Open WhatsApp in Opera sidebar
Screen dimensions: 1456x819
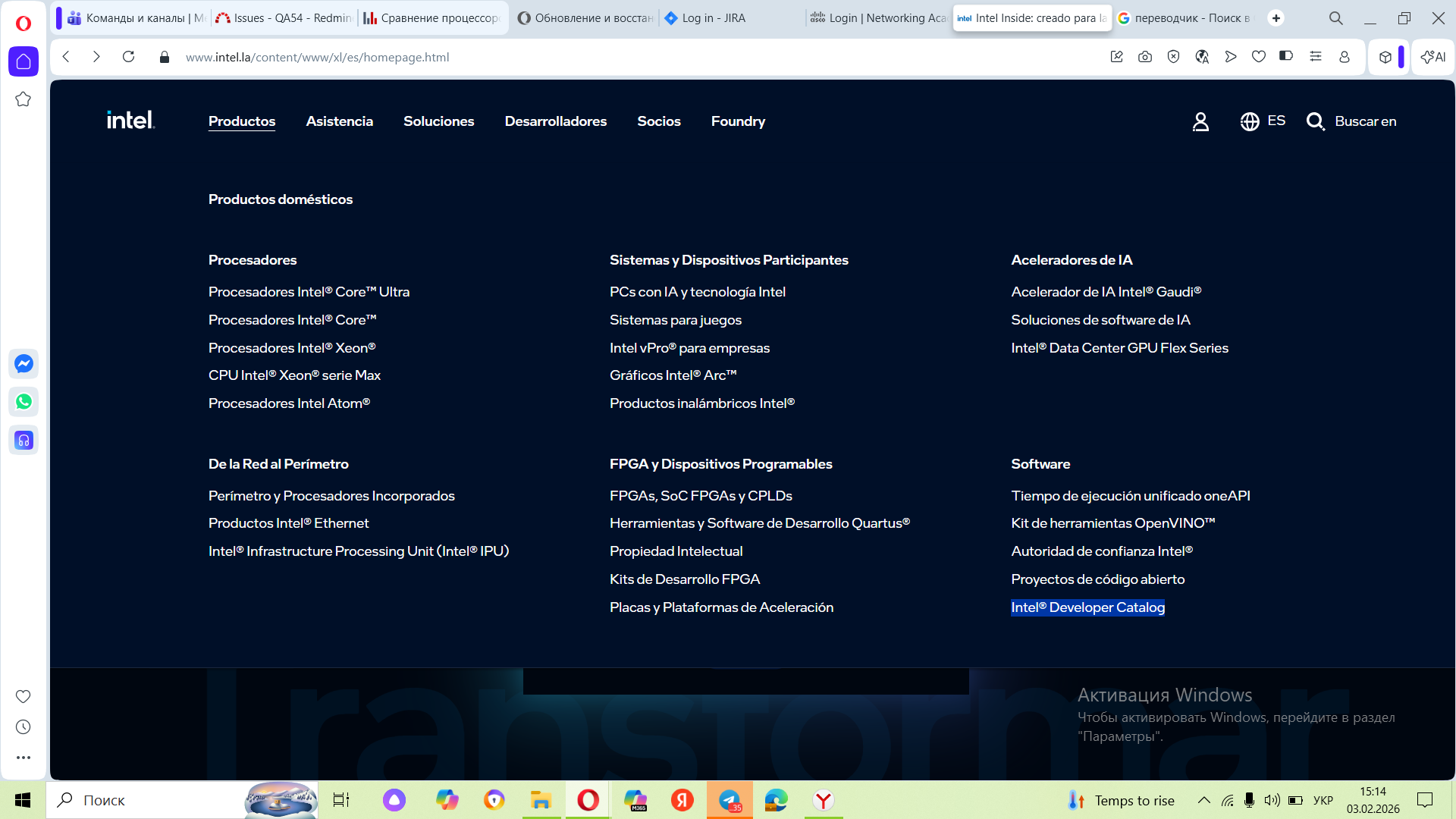click(24, 402)
